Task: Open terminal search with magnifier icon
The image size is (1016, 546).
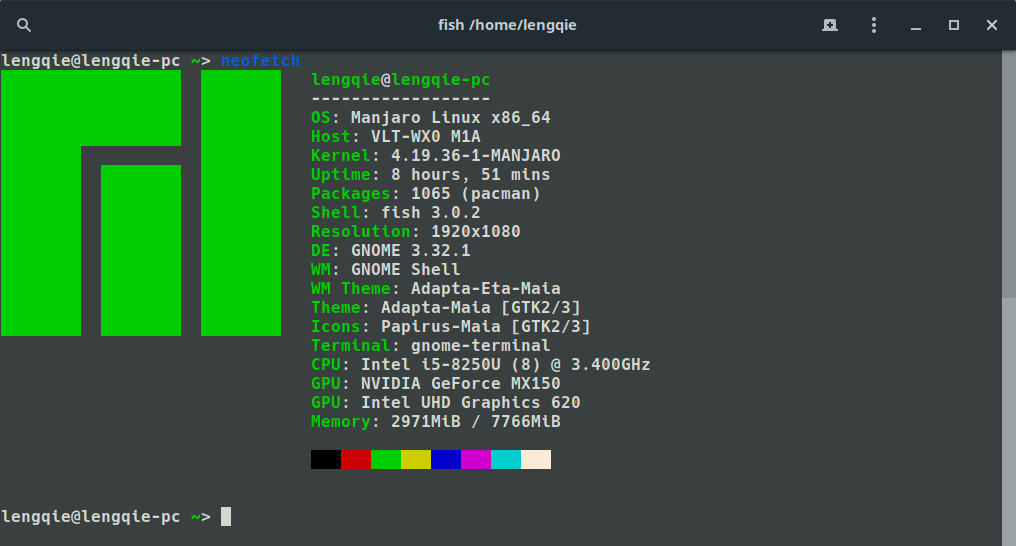Action: click(x=24, y=25)
